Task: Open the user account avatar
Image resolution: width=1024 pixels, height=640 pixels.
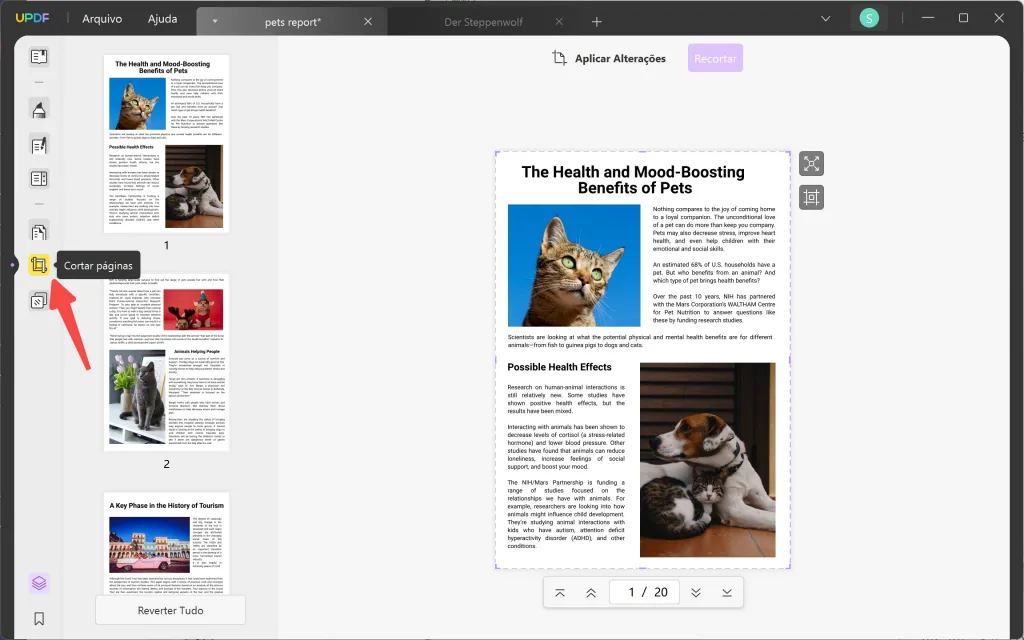Action: (x=868, y=17)
